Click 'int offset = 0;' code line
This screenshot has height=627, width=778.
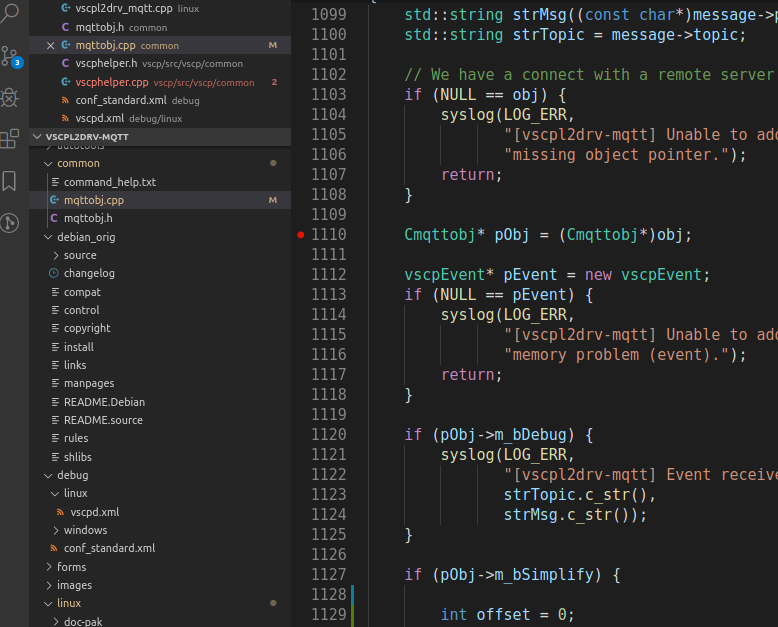(x=508, y=615)
